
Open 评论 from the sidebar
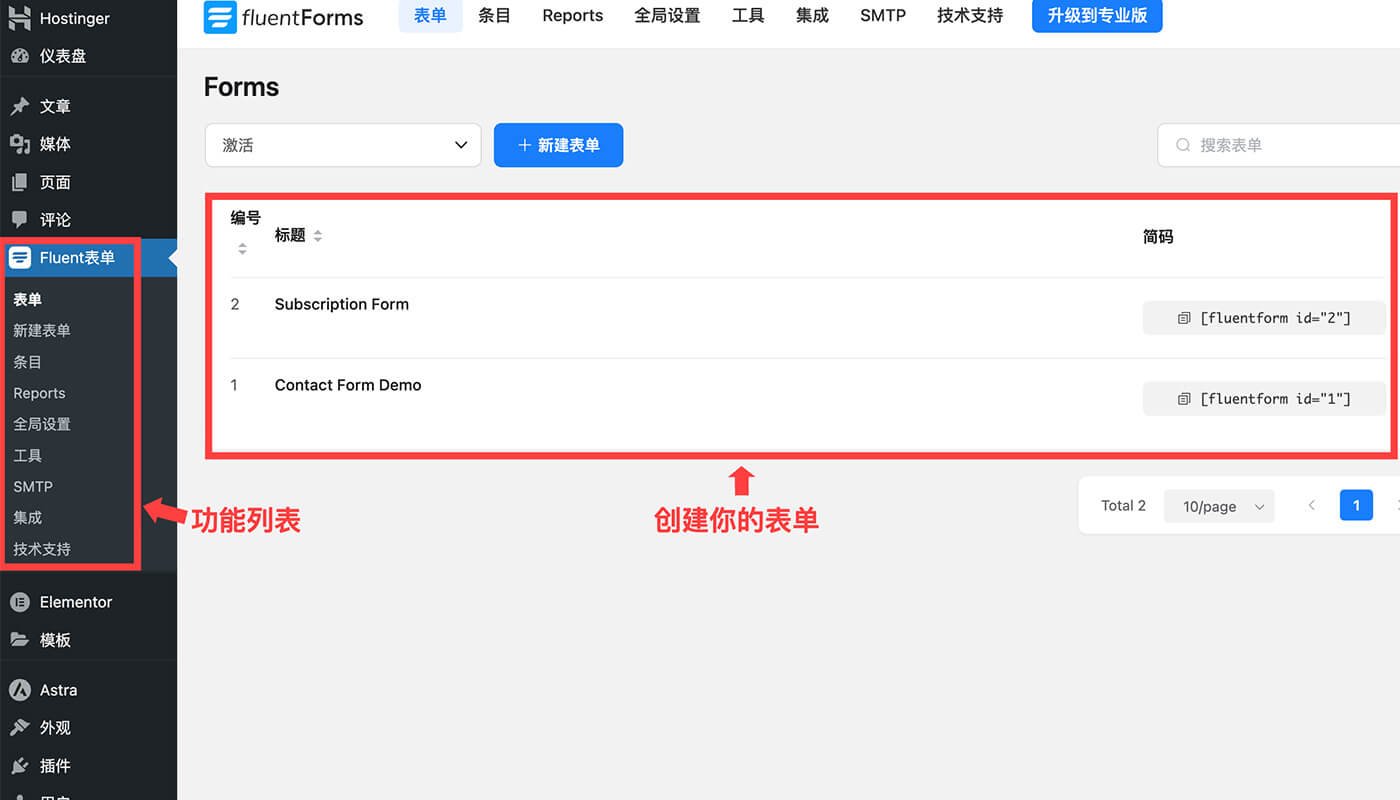coord(55,219)
